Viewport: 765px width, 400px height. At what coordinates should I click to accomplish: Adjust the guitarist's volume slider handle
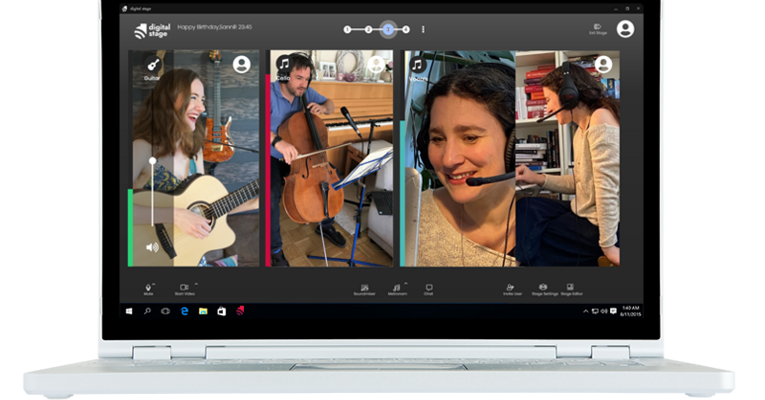click(153, 160)
